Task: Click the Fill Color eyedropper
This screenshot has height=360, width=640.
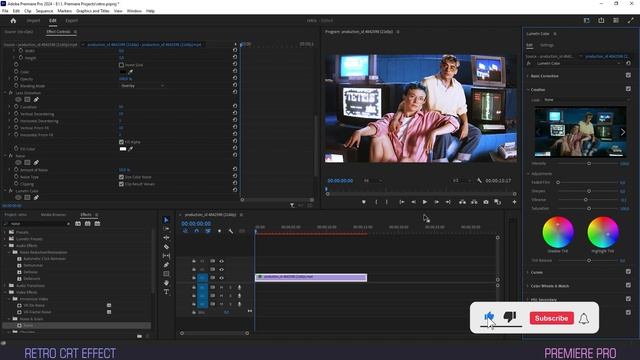Action: (131, 149)
